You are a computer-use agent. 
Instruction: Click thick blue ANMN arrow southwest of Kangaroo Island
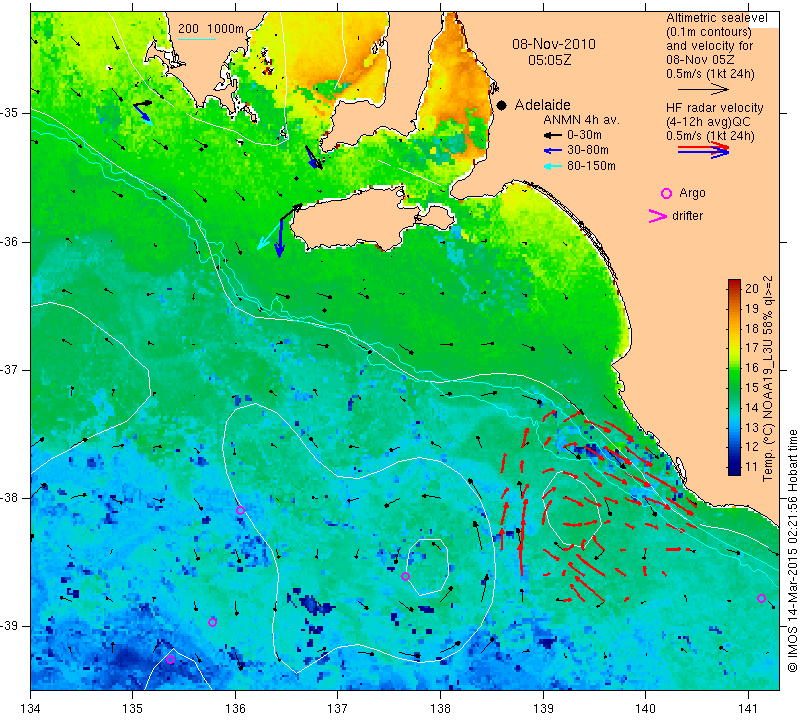point(280,237)
